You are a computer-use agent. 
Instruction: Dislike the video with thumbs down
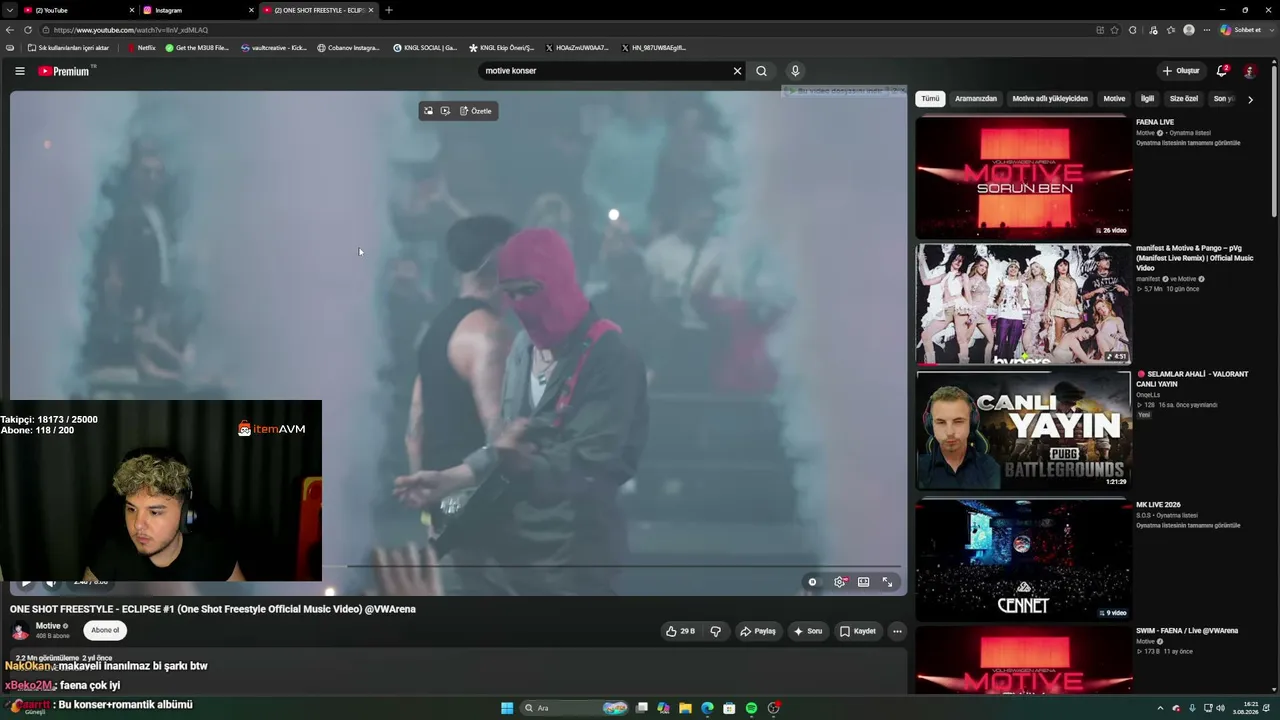point(716,631)
